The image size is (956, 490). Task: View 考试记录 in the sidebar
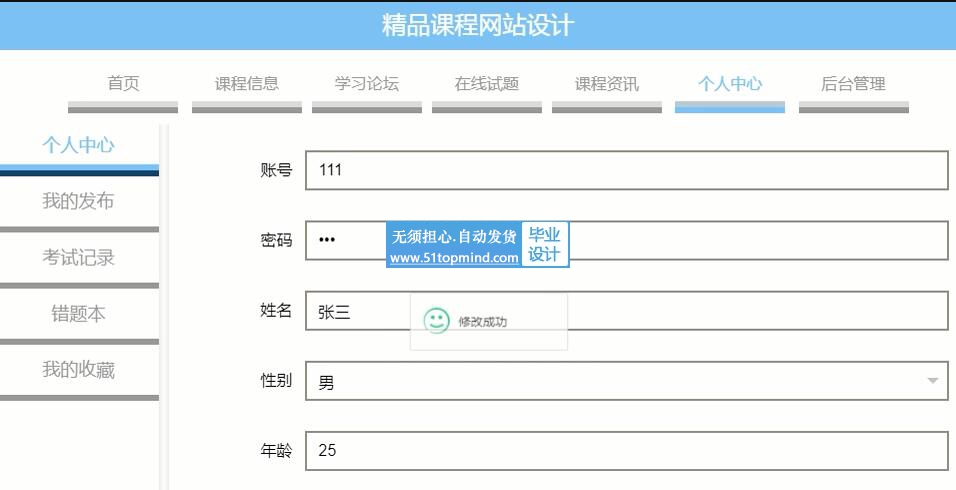(78, 257)
